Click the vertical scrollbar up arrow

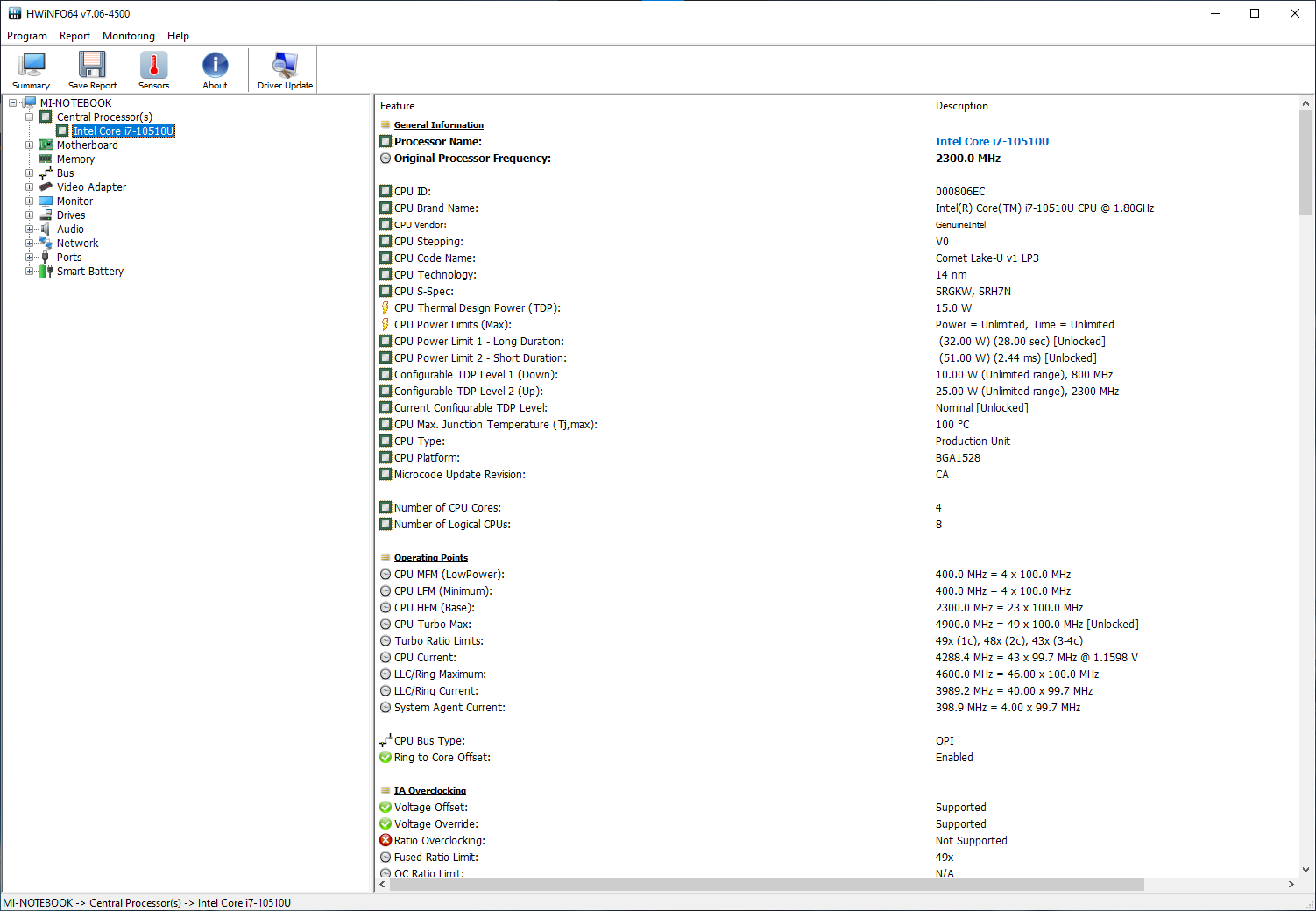pos(1306,103)
